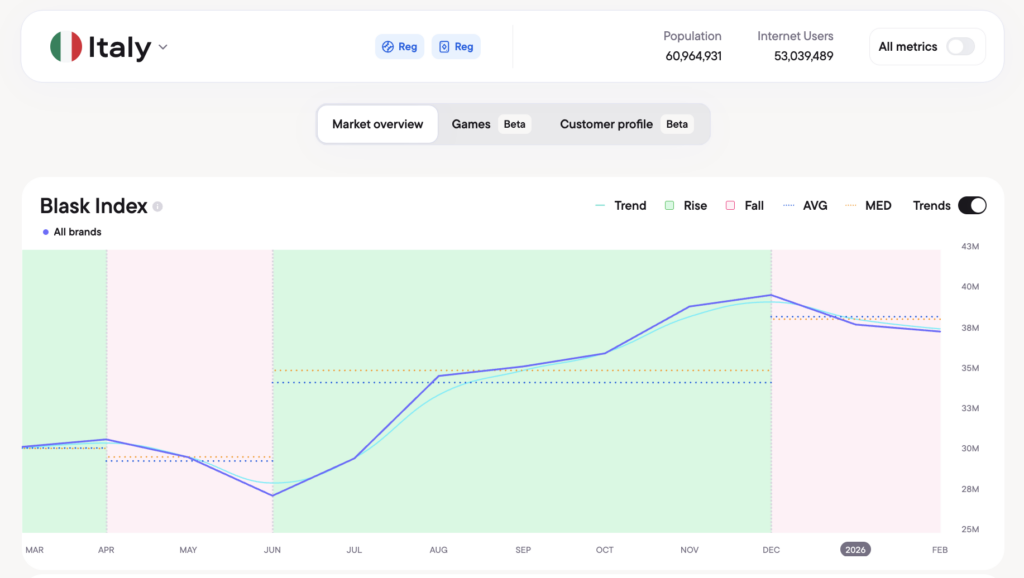This screenshot has height=578, width=1024.
Task: Click the Italy flag icon
Action: click(66, 47)
